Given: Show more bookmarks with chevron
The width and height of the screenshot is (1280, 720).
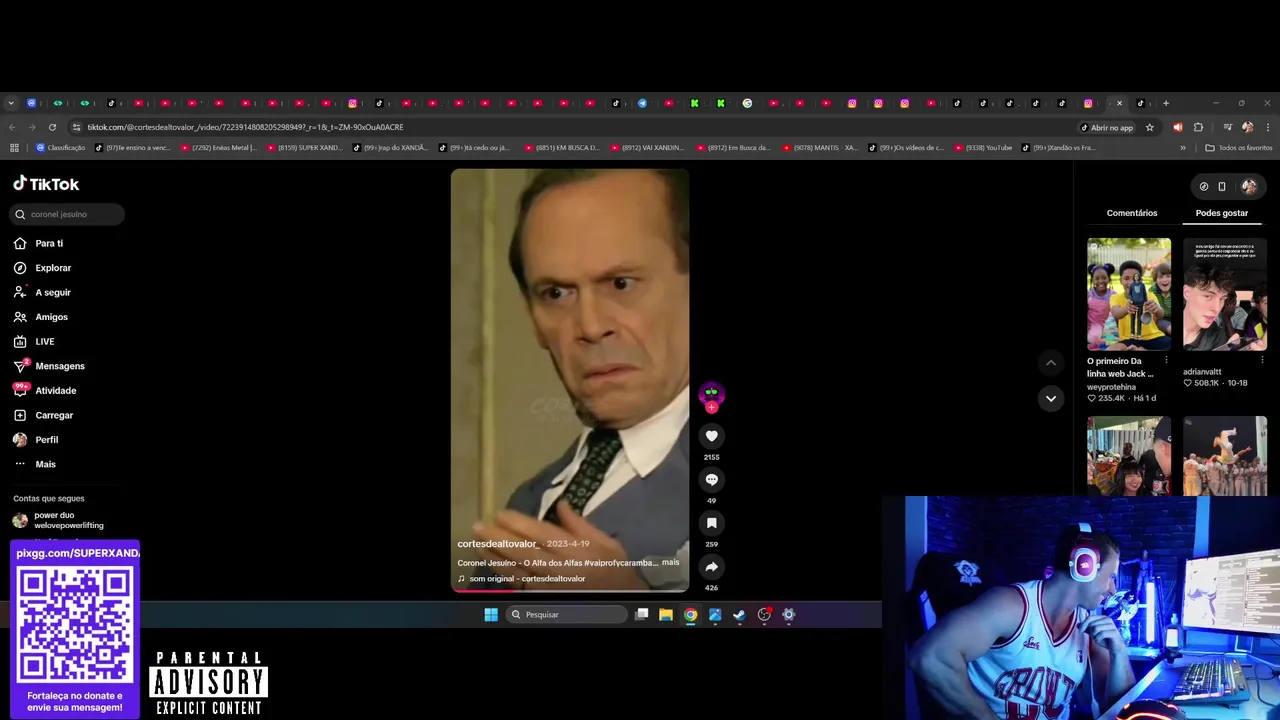Looking at the screenshot, I should pyautogui.click(x=1183, y=148).
